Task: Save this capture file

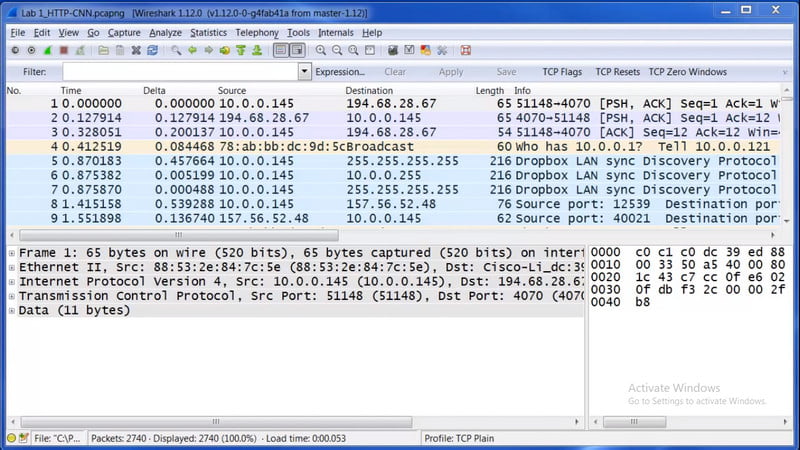Action: pyautogui.click(x=120, y=51)
